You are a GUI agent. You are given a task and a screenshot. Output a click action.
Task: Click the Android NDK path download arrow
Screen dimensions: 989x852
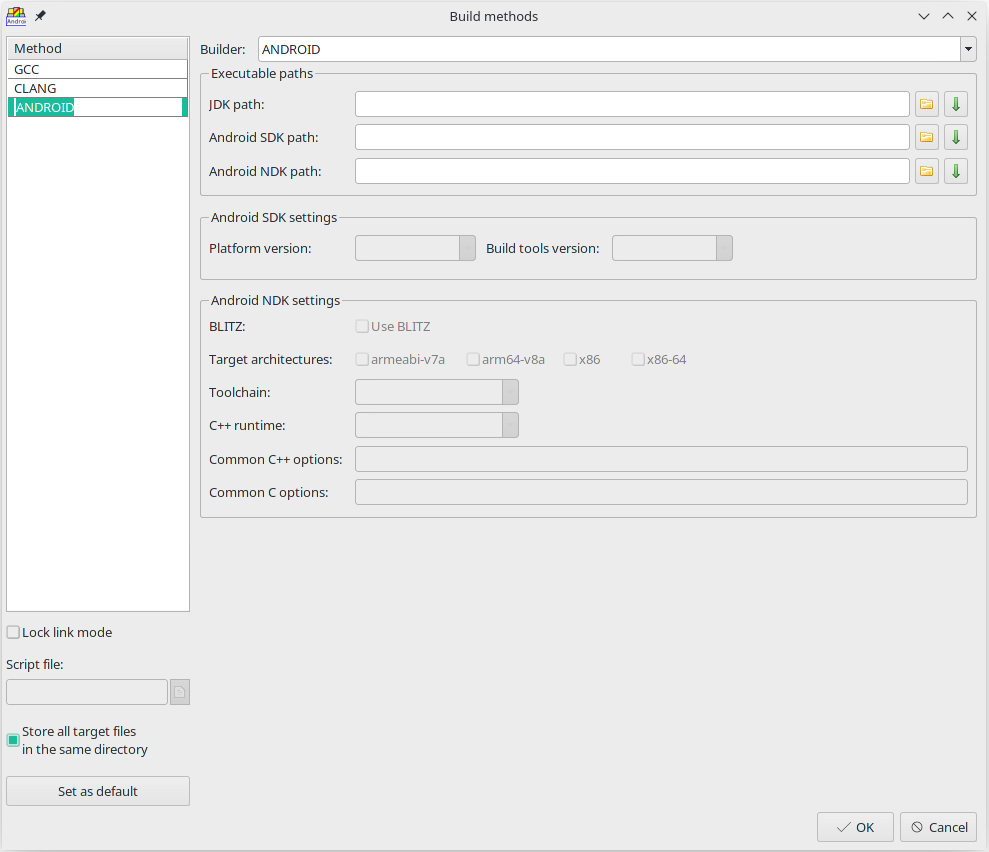pyautogui.click(x=956, y=171)
